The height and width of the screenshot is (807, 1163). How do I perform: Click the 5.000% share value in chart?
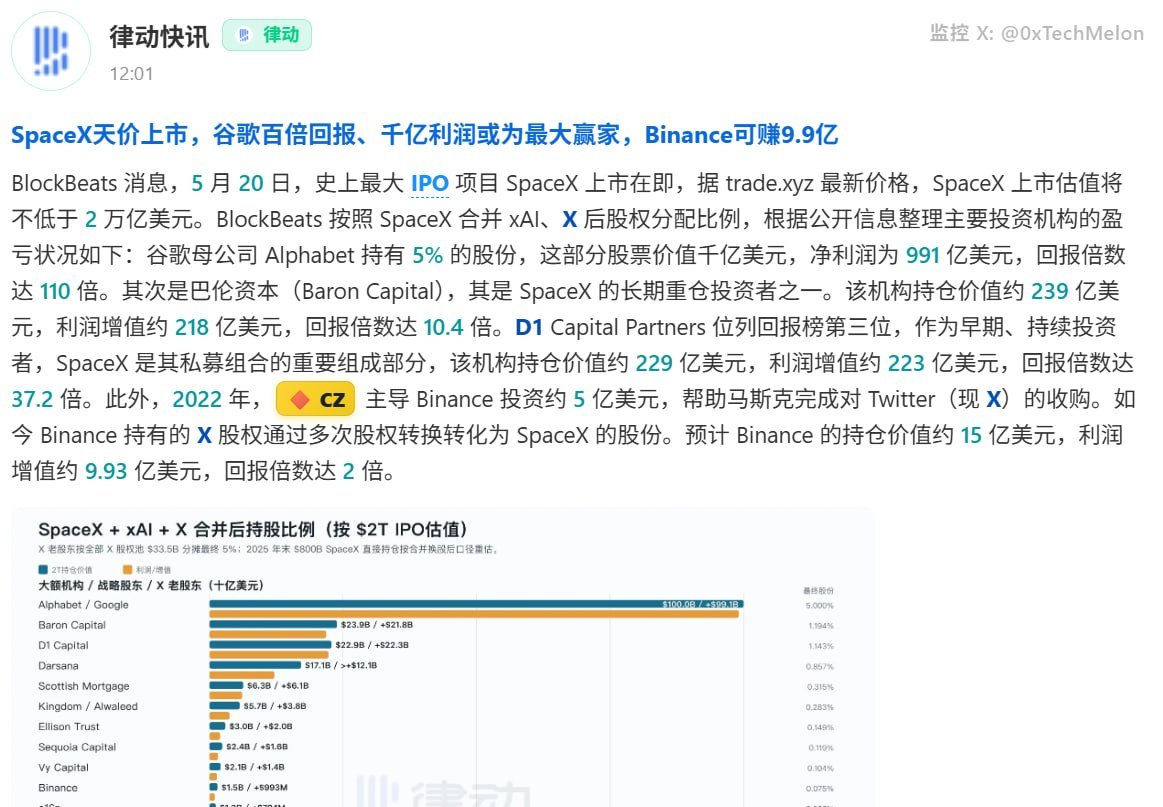[x=819, y=606]
